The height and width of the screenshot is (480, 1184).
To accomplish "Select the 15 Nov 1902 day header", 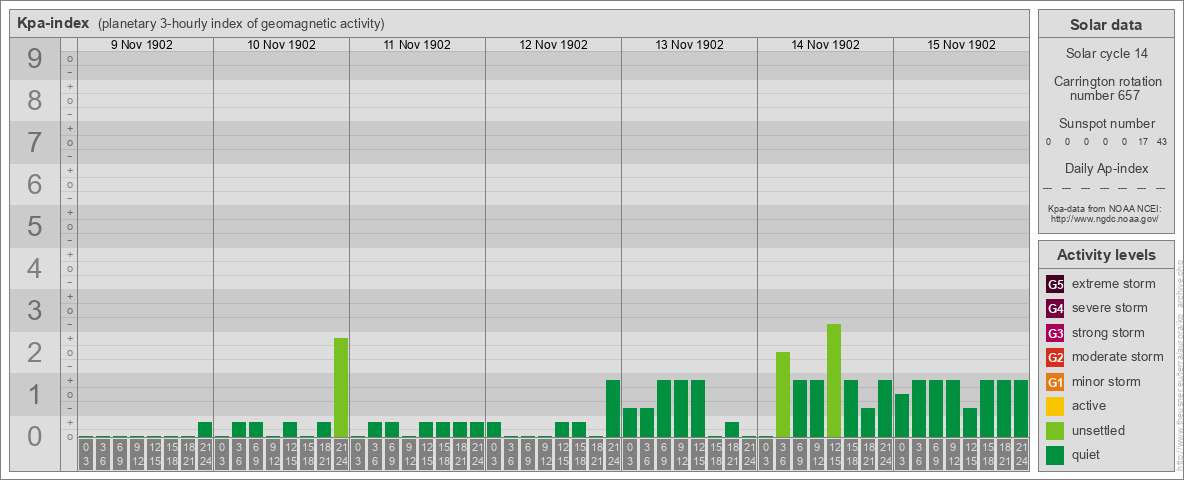I will pyautogui.click(x=961, y=45).
